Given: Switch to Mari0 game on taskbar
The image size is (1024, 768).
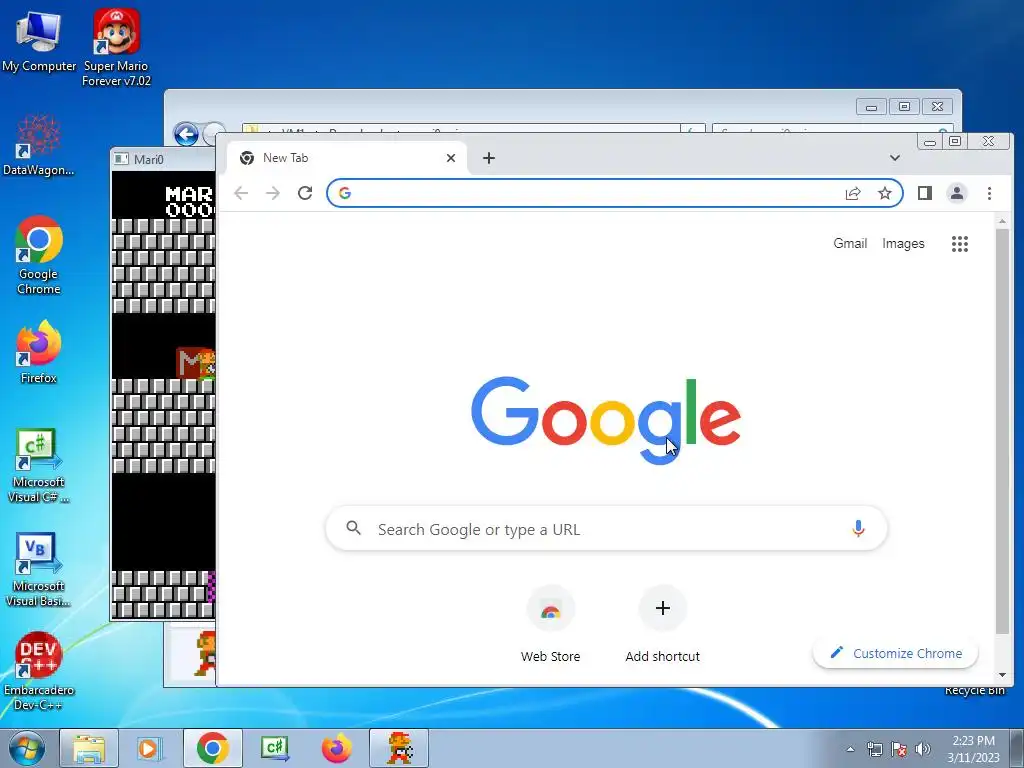Looking at the screenshot, I should (399, 748).
